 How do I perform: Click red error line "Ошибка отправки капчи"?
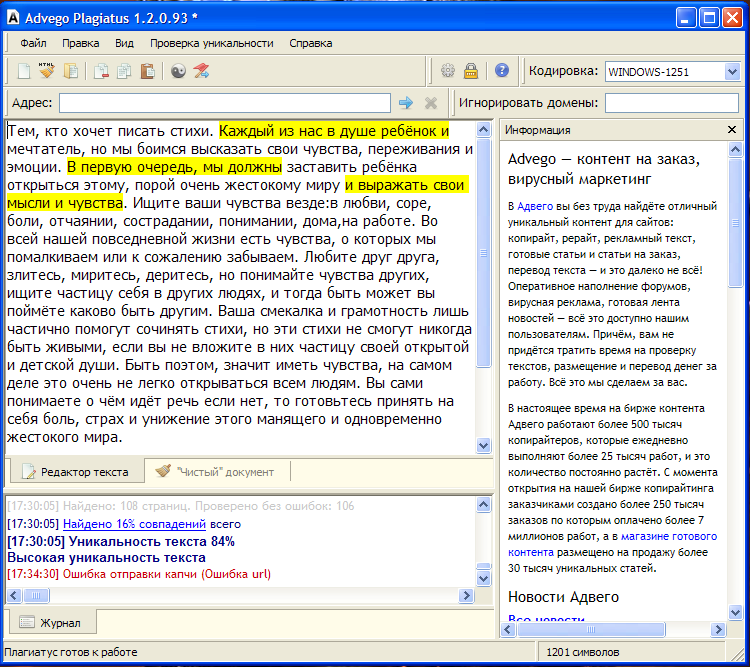pos(130,574)
